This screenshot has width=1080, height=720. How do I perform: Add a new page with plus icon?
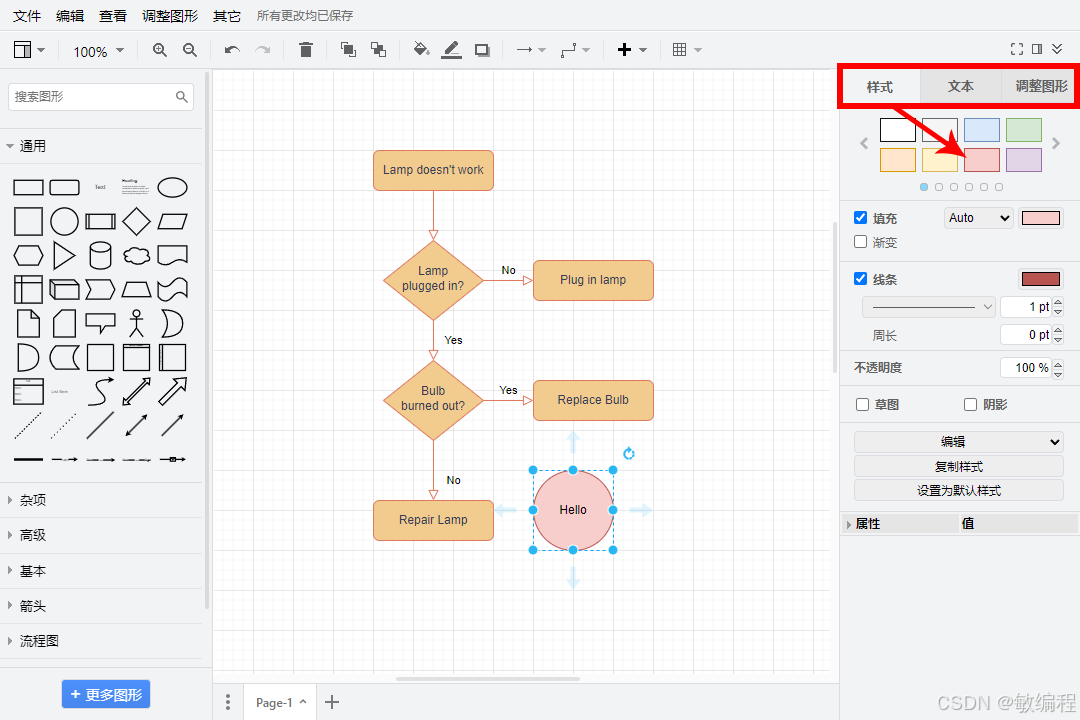tap(332, 702)
